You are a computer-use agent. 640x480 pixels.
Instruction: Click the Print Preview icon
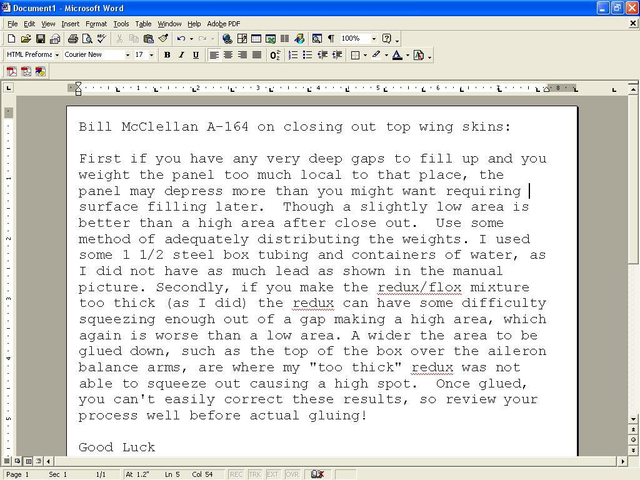tap(87, 39)
